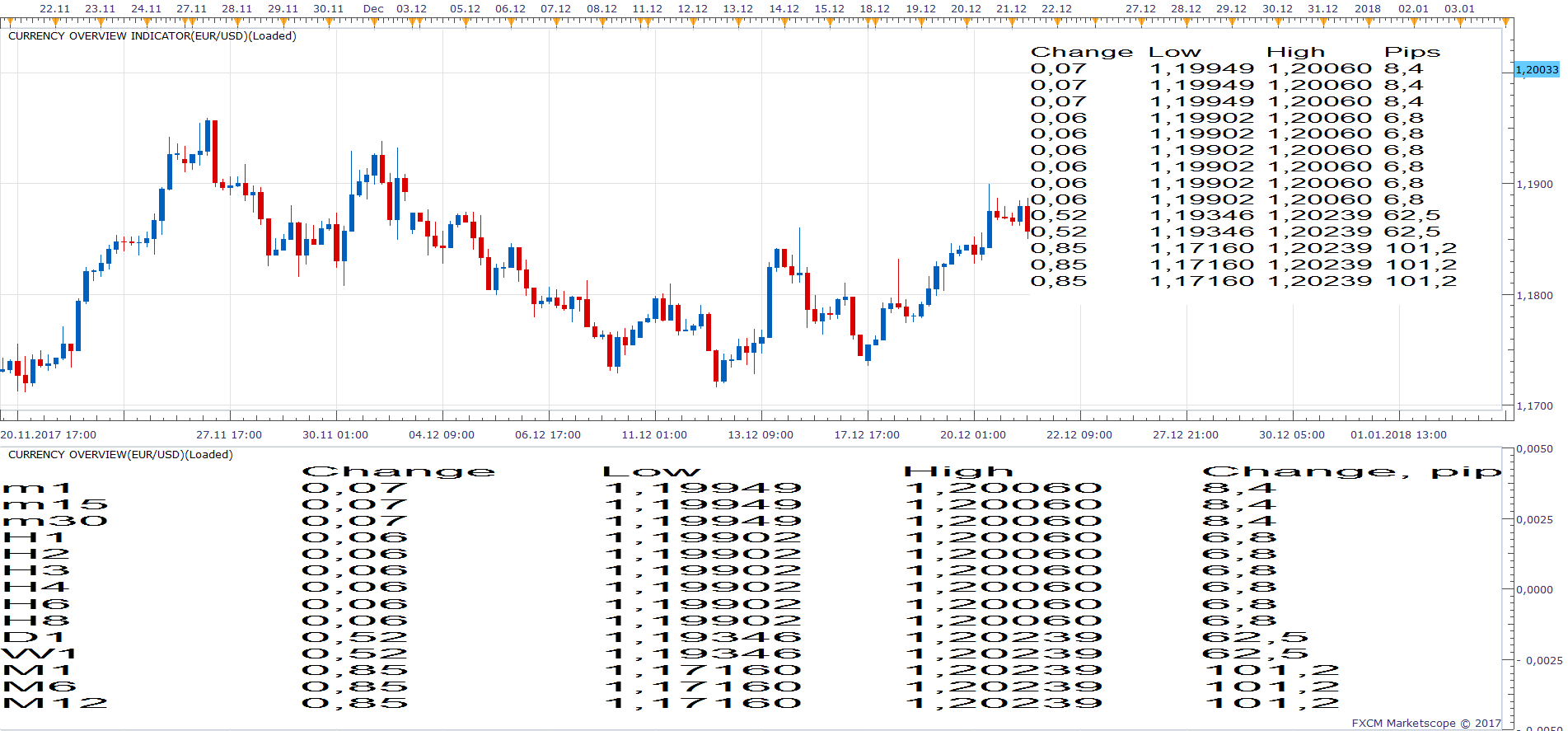Viewport: 1568px width, 731px height.
Task: Click the H1 row label
Action: (35, 538)
